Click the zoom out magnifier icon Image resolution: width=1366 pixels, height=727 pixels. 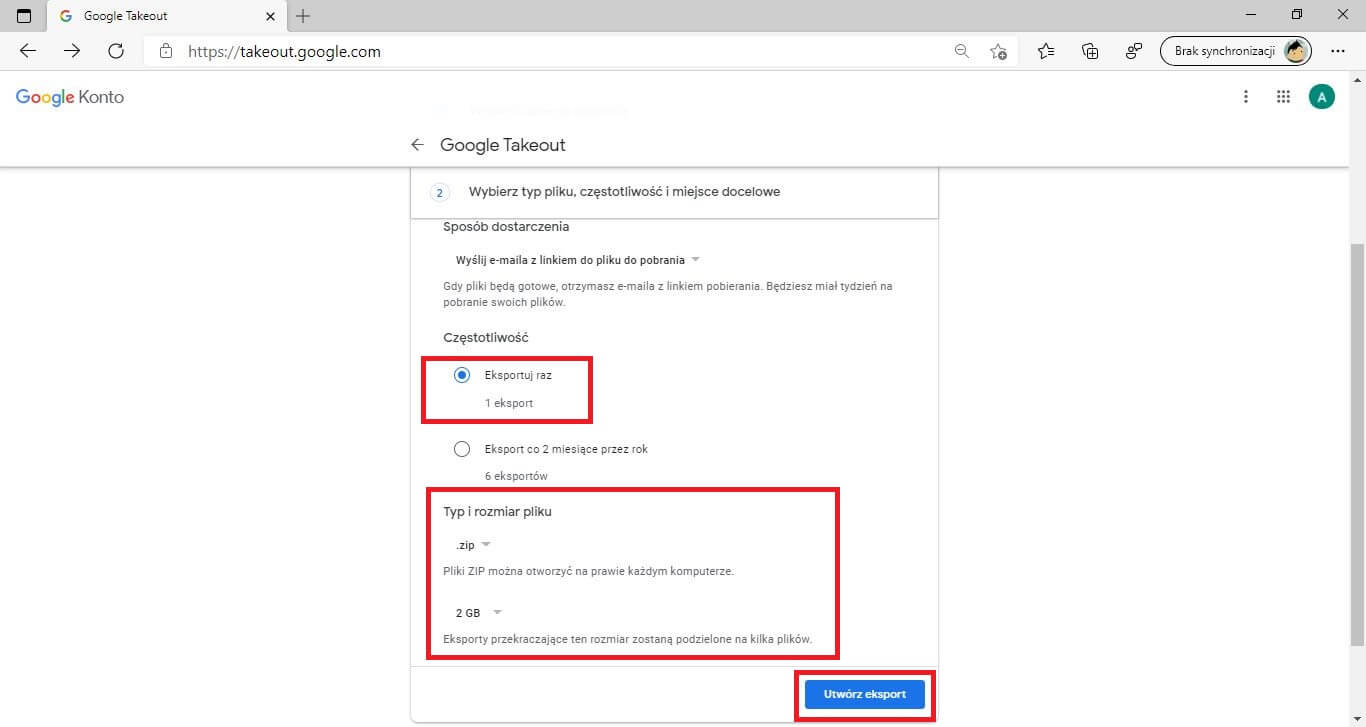click(962, 51)
